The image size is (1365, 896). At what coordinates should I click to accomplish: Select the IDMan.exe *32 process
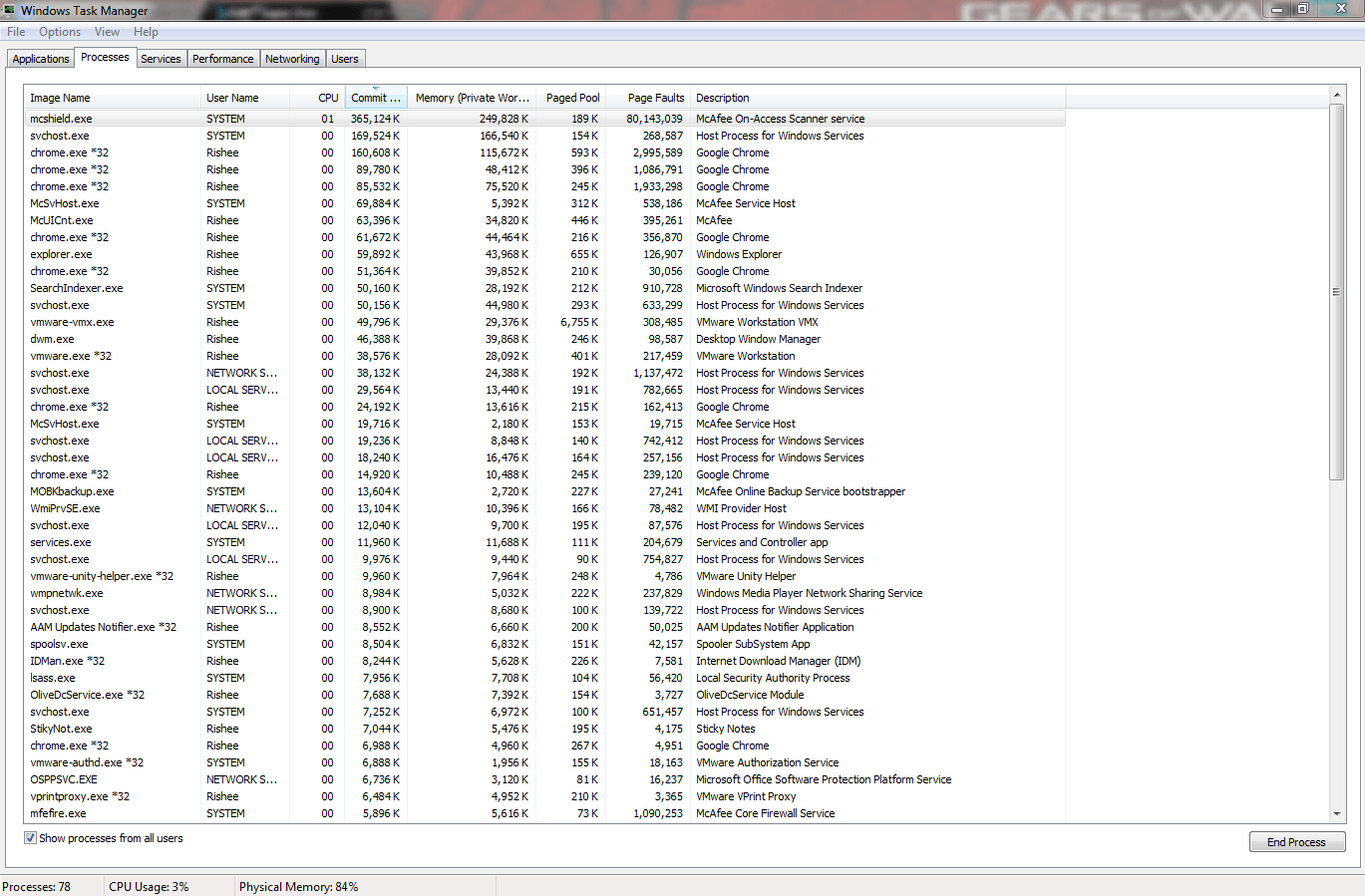(544, 661)
